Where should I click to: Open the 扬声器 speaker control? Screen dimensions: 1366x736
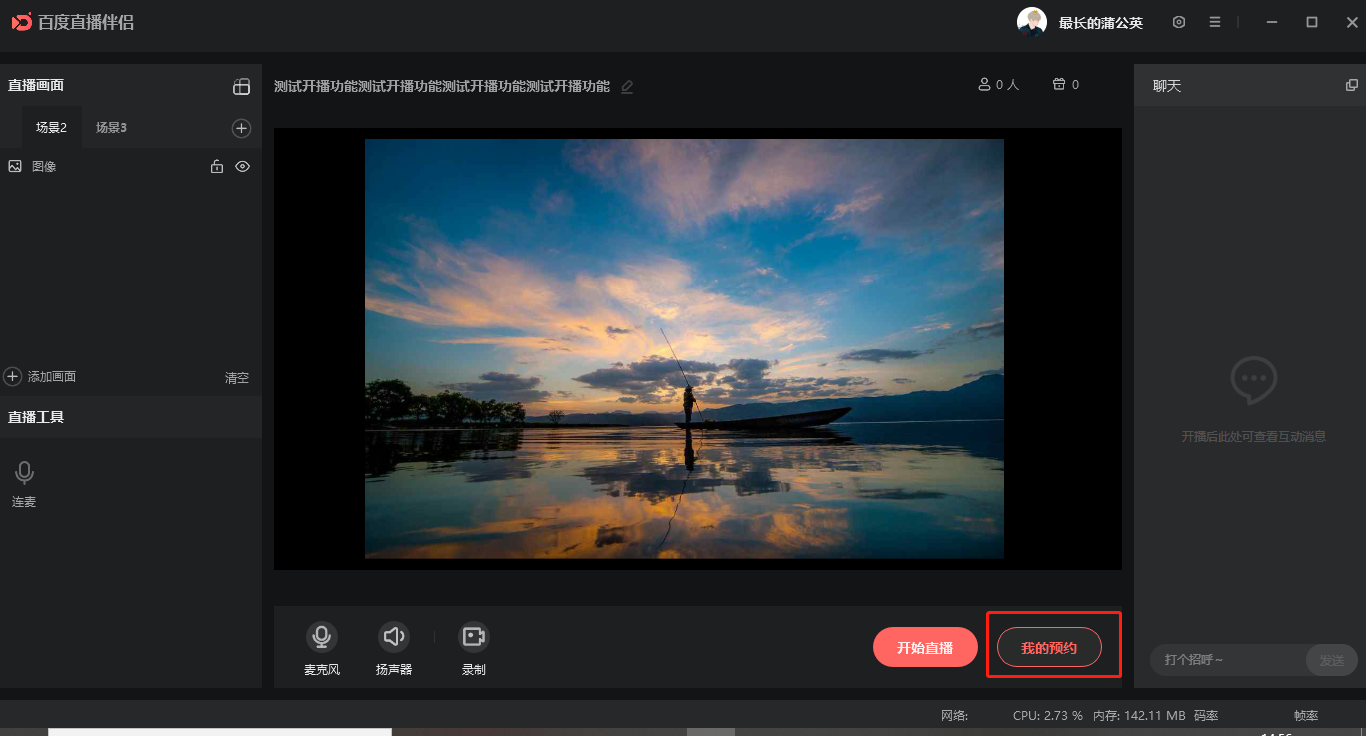(x=394, y=635)
